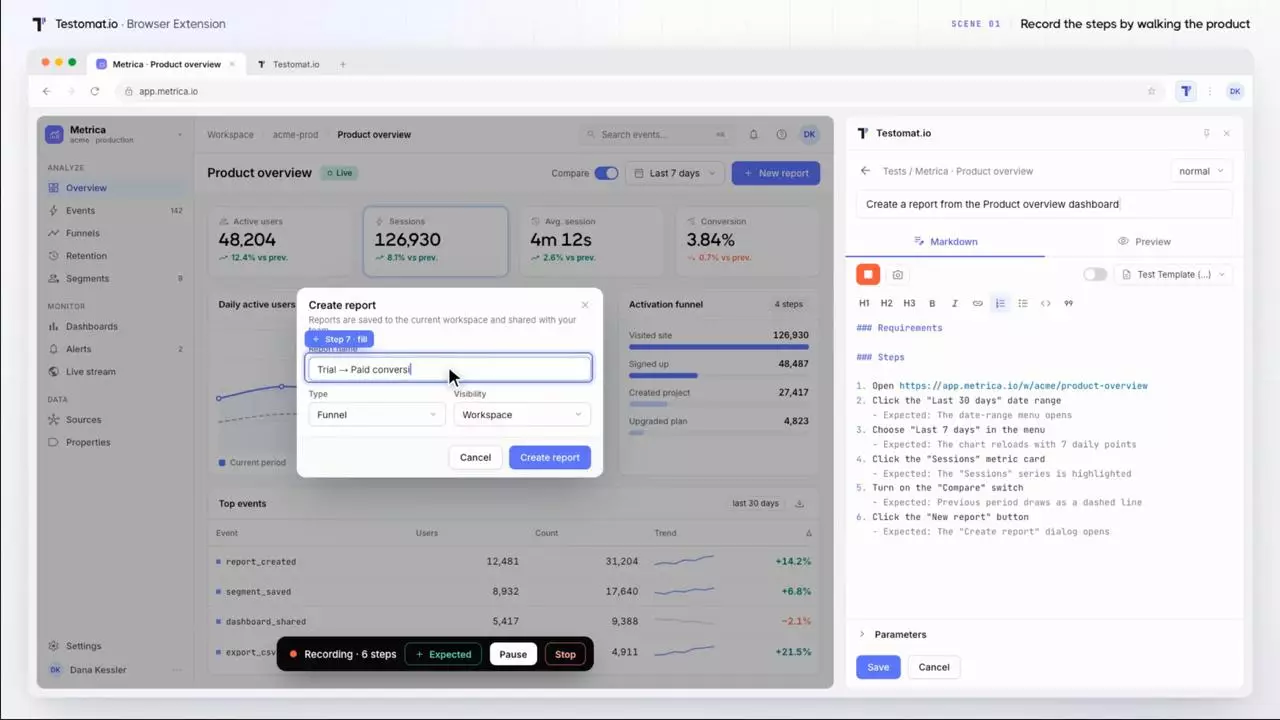Insert a link from the editor toolbar
1280x720 pixels.
click(977, 303)
